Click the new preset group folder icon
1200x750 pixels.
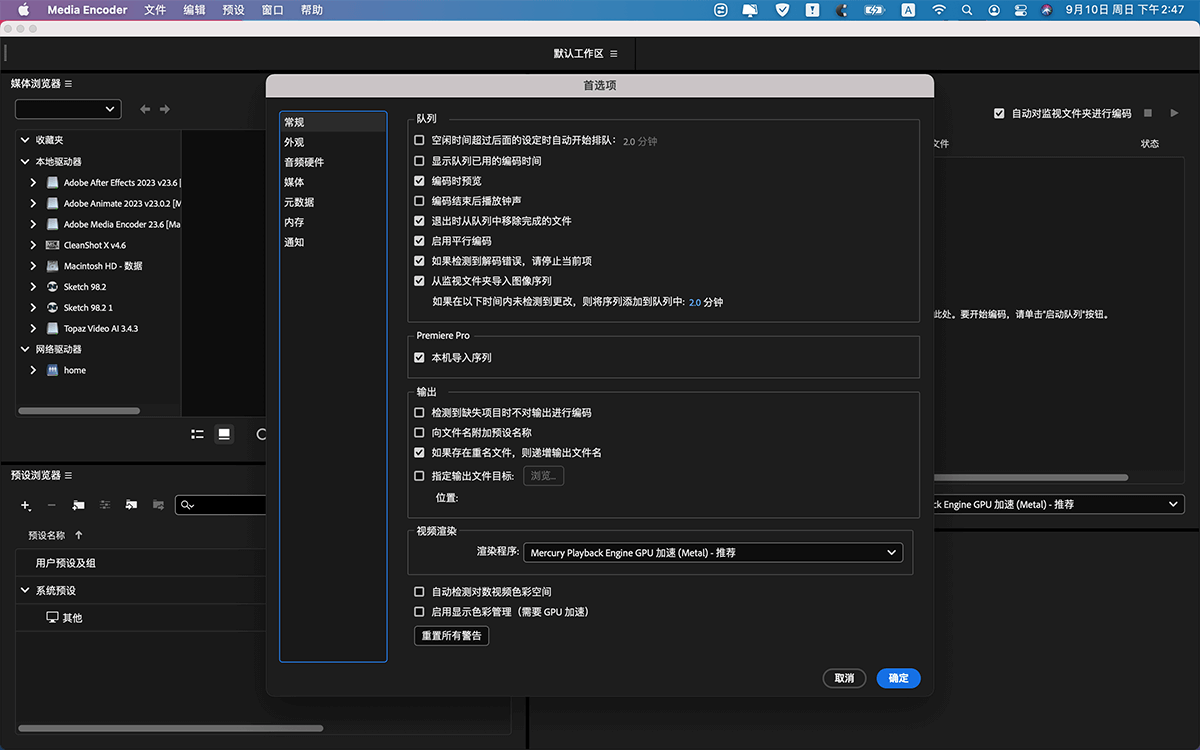tap(78, 506)
